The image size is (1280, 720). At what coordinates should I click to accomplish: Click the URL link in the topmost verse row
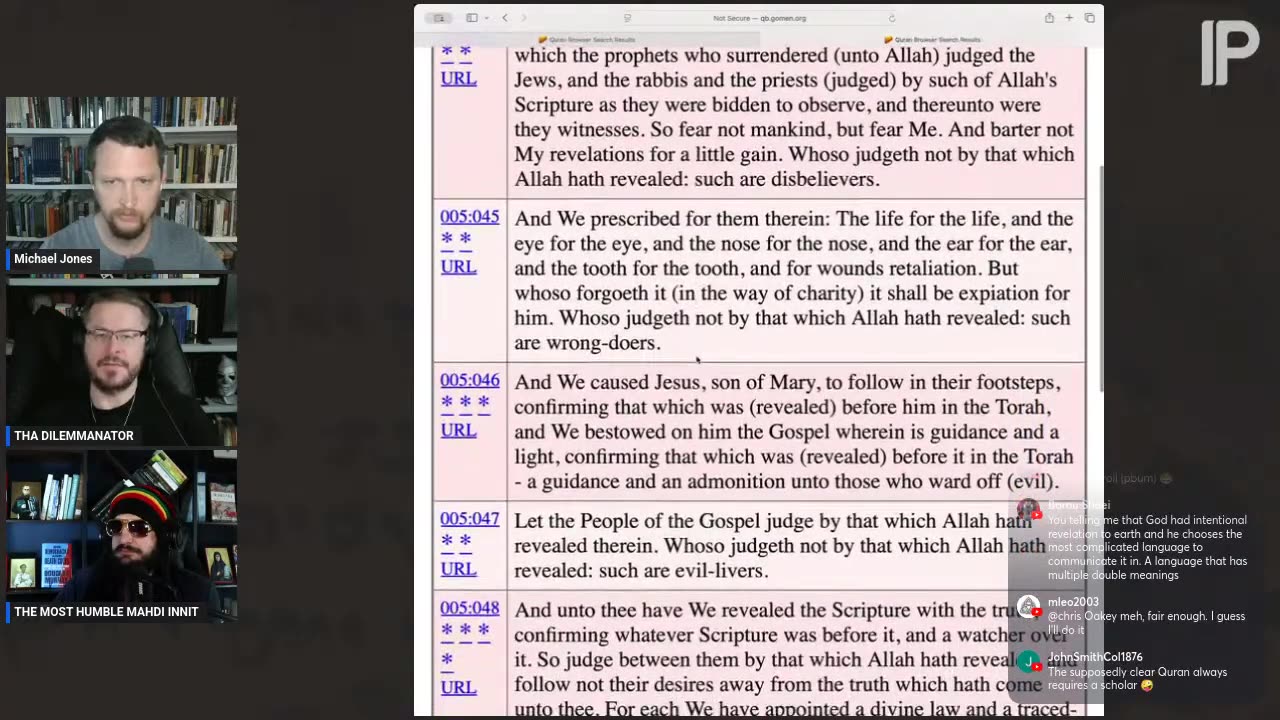click(458, 78)
